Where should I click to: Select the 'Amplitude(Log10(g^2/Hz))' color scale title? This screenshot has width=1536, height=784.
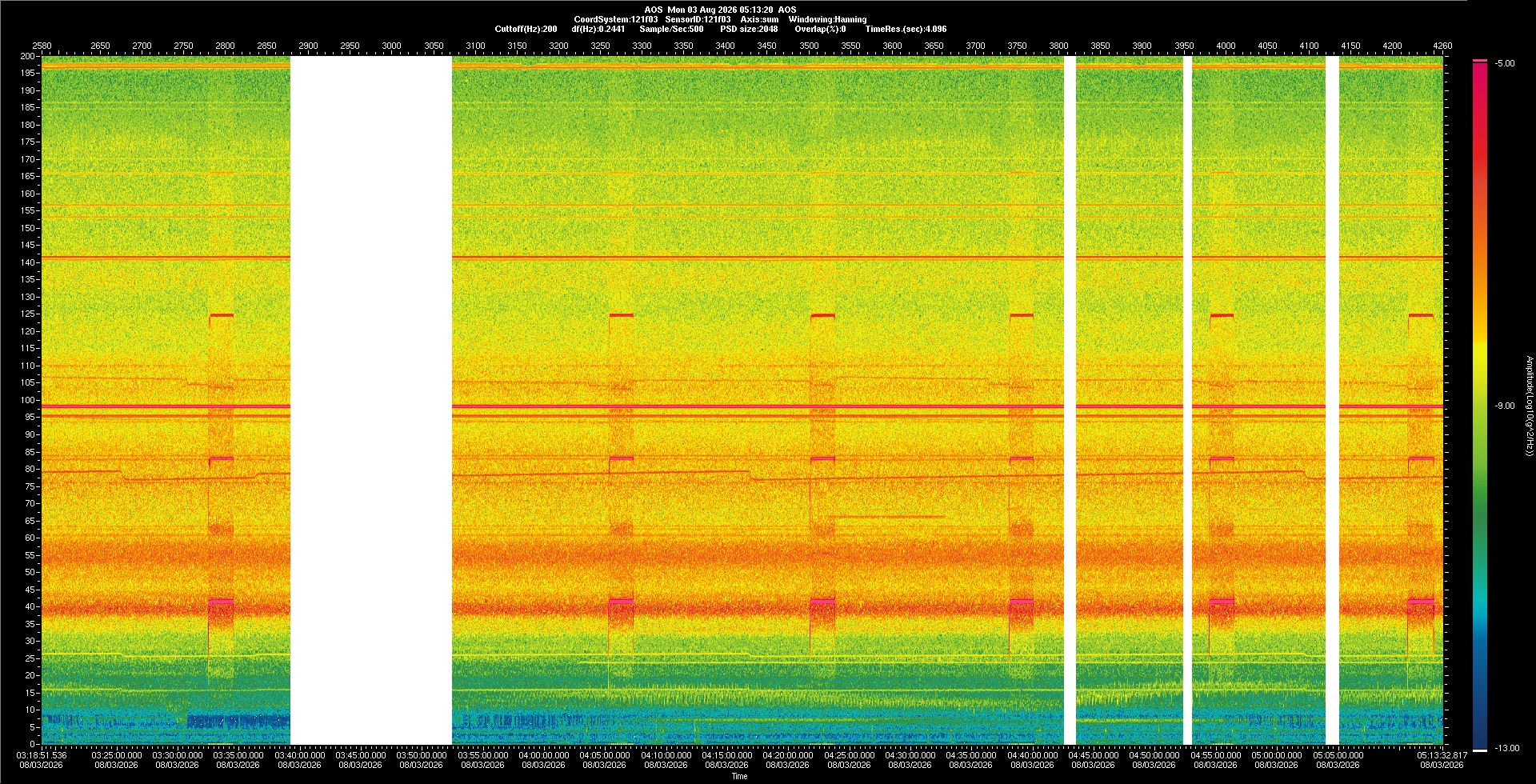click(1529, 406)
